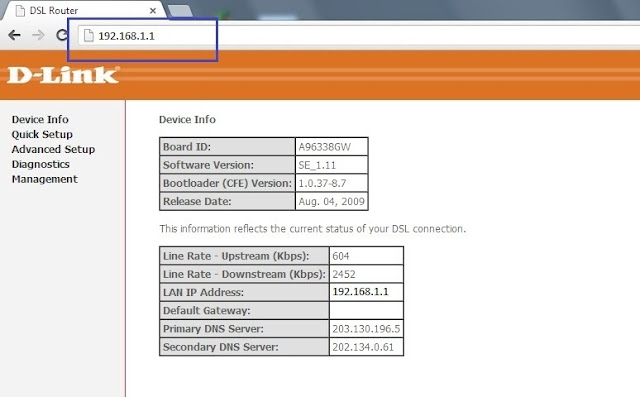Open a new tab with the new-tab button
This screenshot has height=397, width=640.
tap(180, 11)
